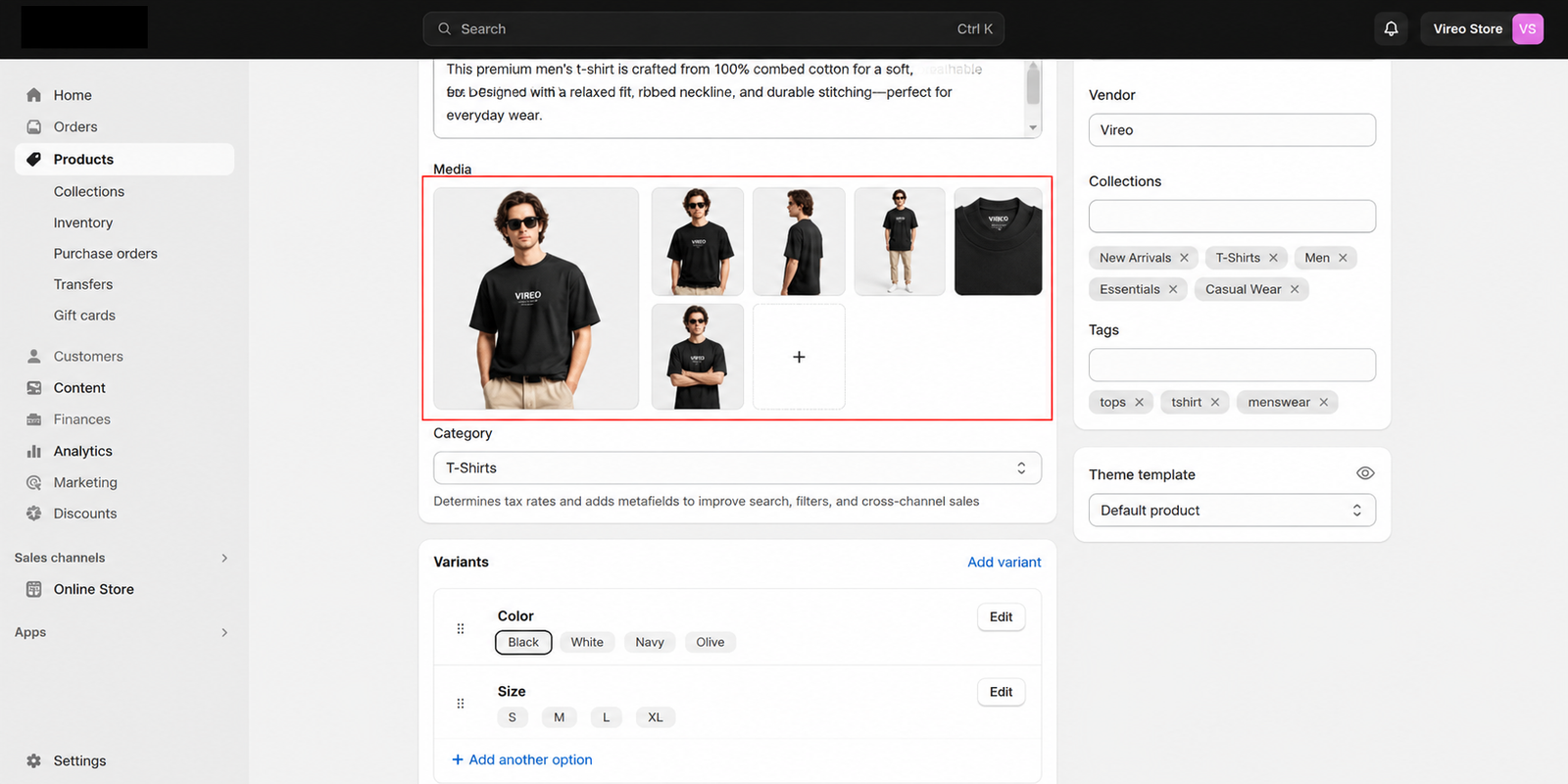Open Inventory in sidebar
1568x784 pixels.
pos(83,222)
